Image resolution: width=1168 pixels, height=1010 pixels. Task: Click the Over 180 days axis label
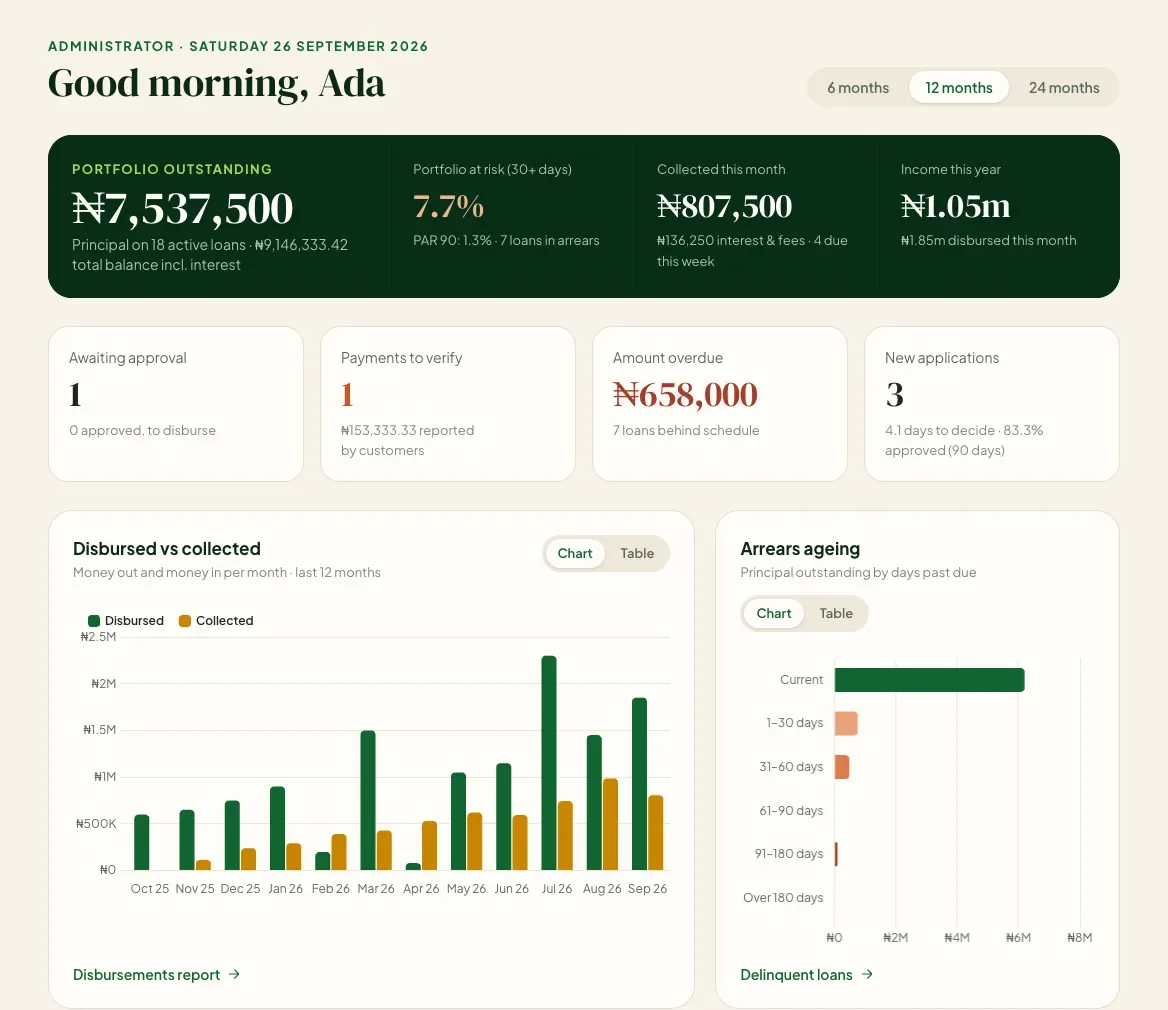pos(783,898)
